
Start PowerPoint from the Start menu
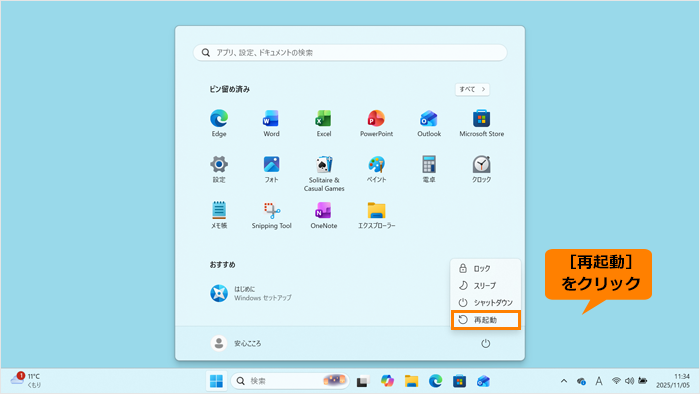tap(376, 124)
